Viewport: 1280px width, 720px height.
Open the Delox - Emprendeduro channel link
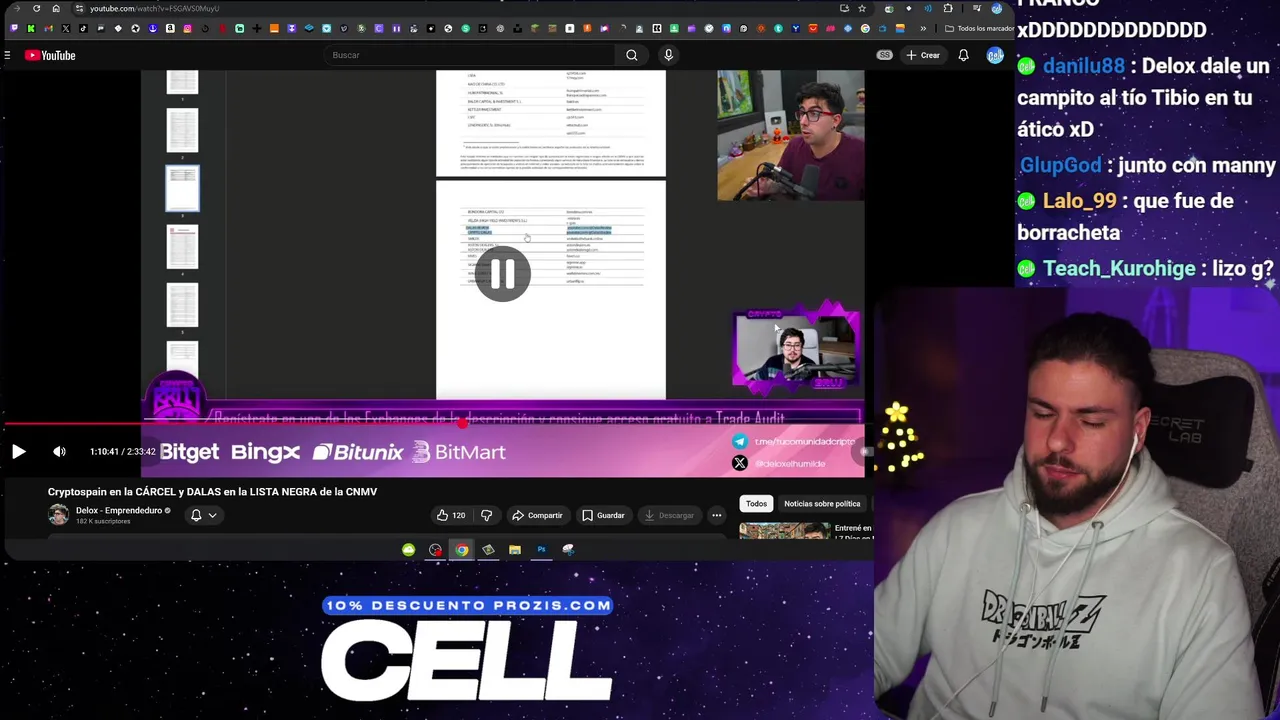[x=119, y=510]
